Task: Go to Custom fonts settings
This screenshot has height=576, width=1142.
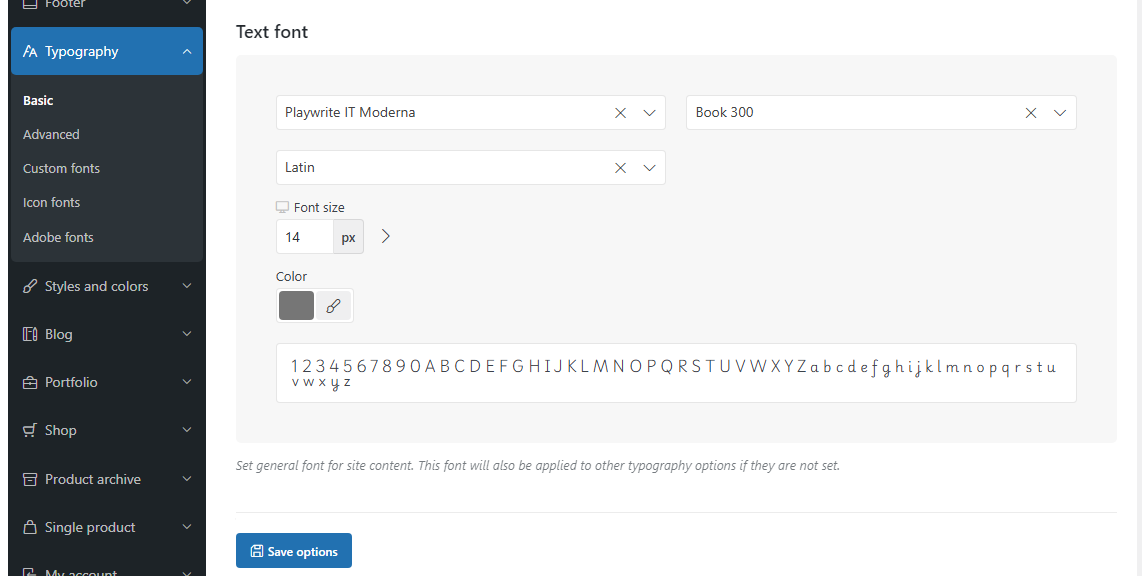Action: coord(61,168)
